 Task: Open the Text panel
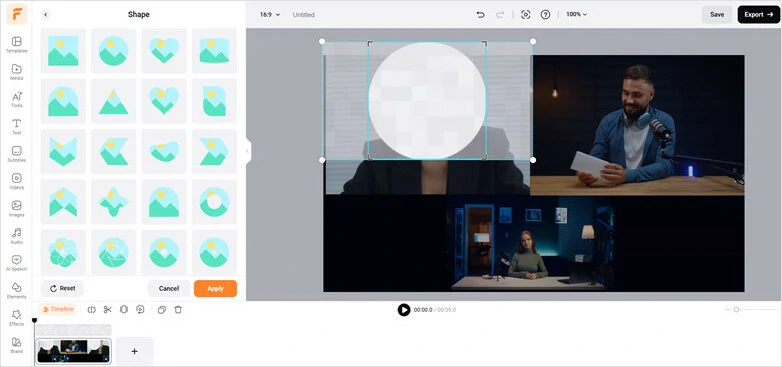[x=16, y=127]
